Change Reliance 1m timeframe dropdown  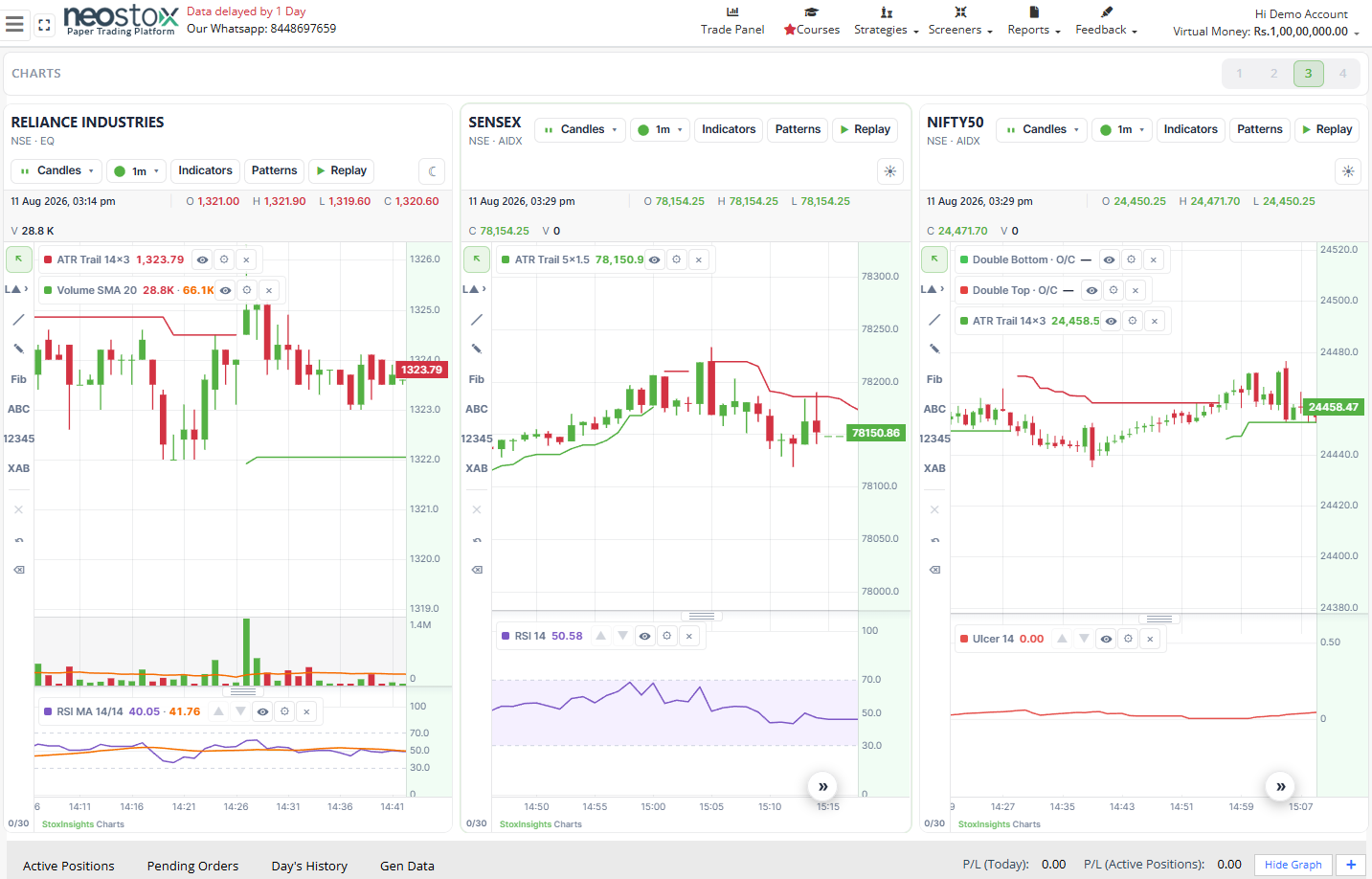click(137, 171)
